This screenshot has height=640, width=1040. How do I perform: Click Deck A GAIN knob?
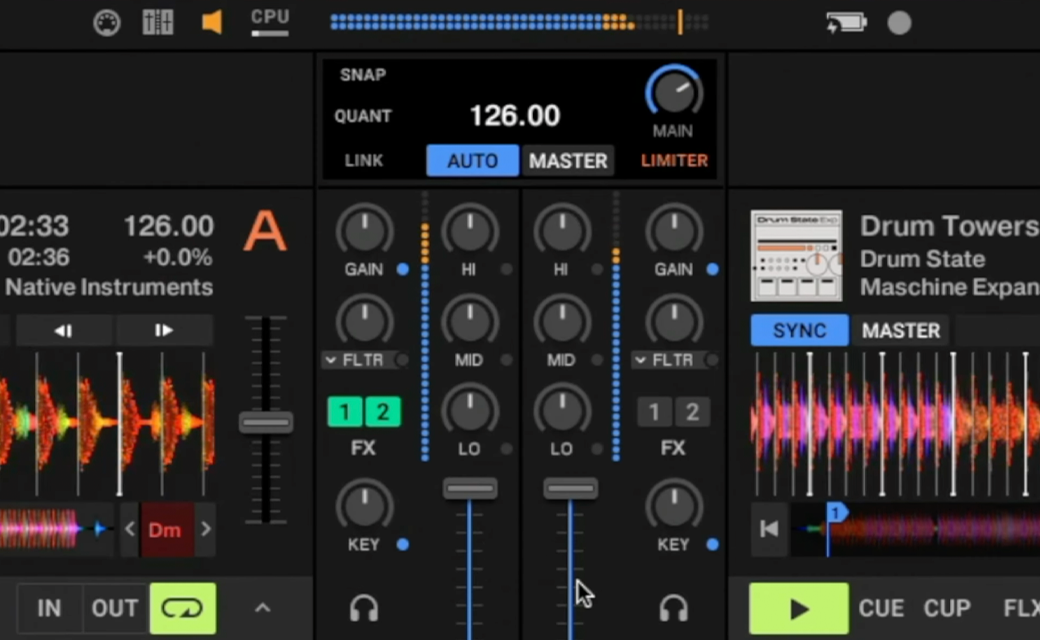tap(364, 231)
